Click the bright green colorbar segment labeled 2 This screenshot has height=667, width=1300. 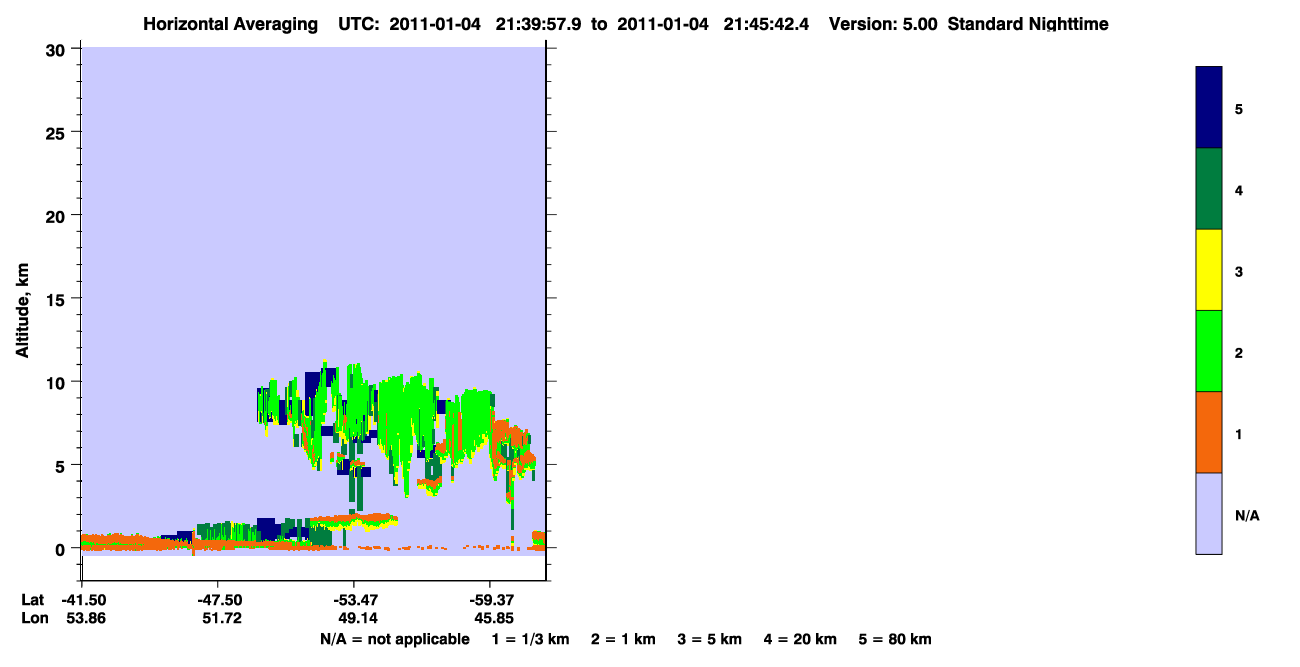1209,351
